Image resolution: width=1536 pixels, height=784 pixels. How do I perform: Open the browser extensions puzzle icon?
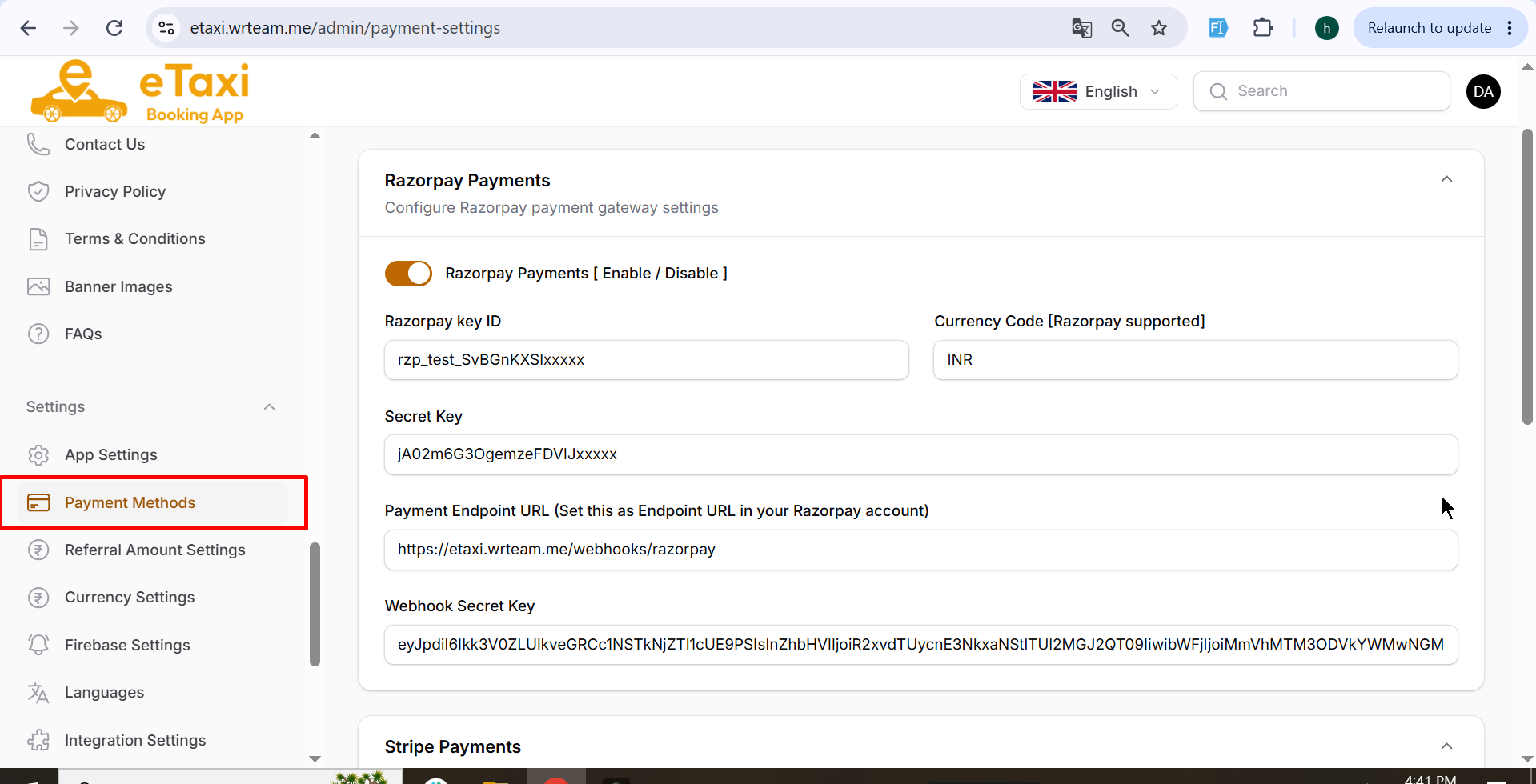[x=1262, y=28]
